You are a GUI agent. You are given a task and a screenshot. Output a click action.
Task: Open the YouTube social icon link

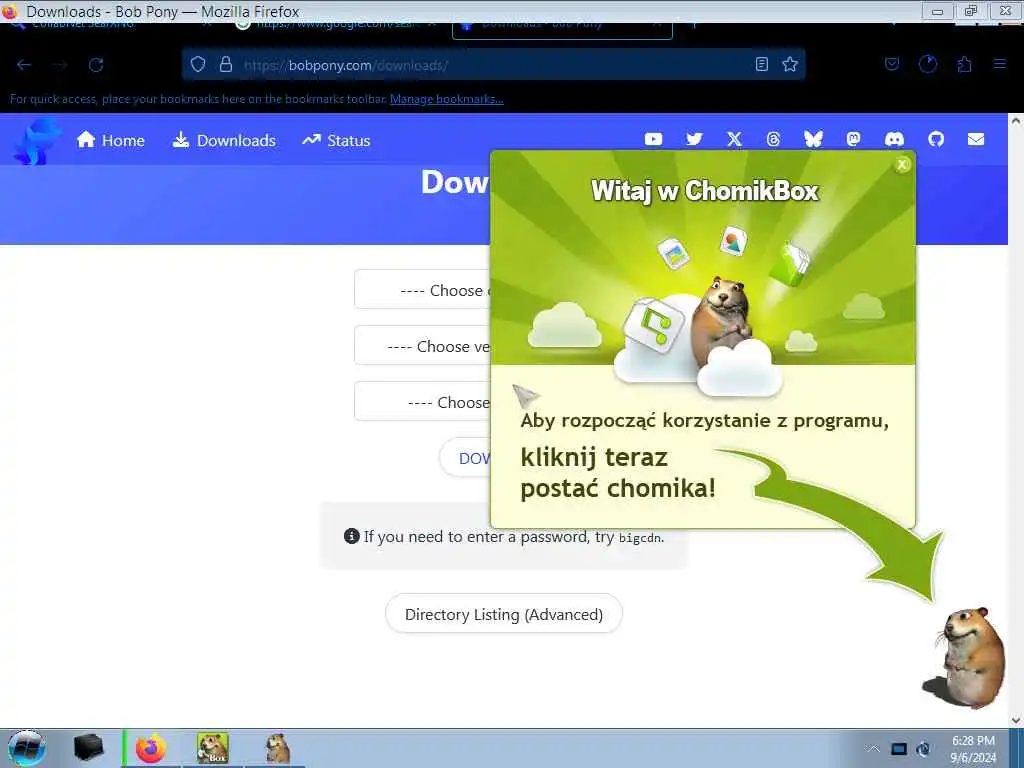point(653,139)
